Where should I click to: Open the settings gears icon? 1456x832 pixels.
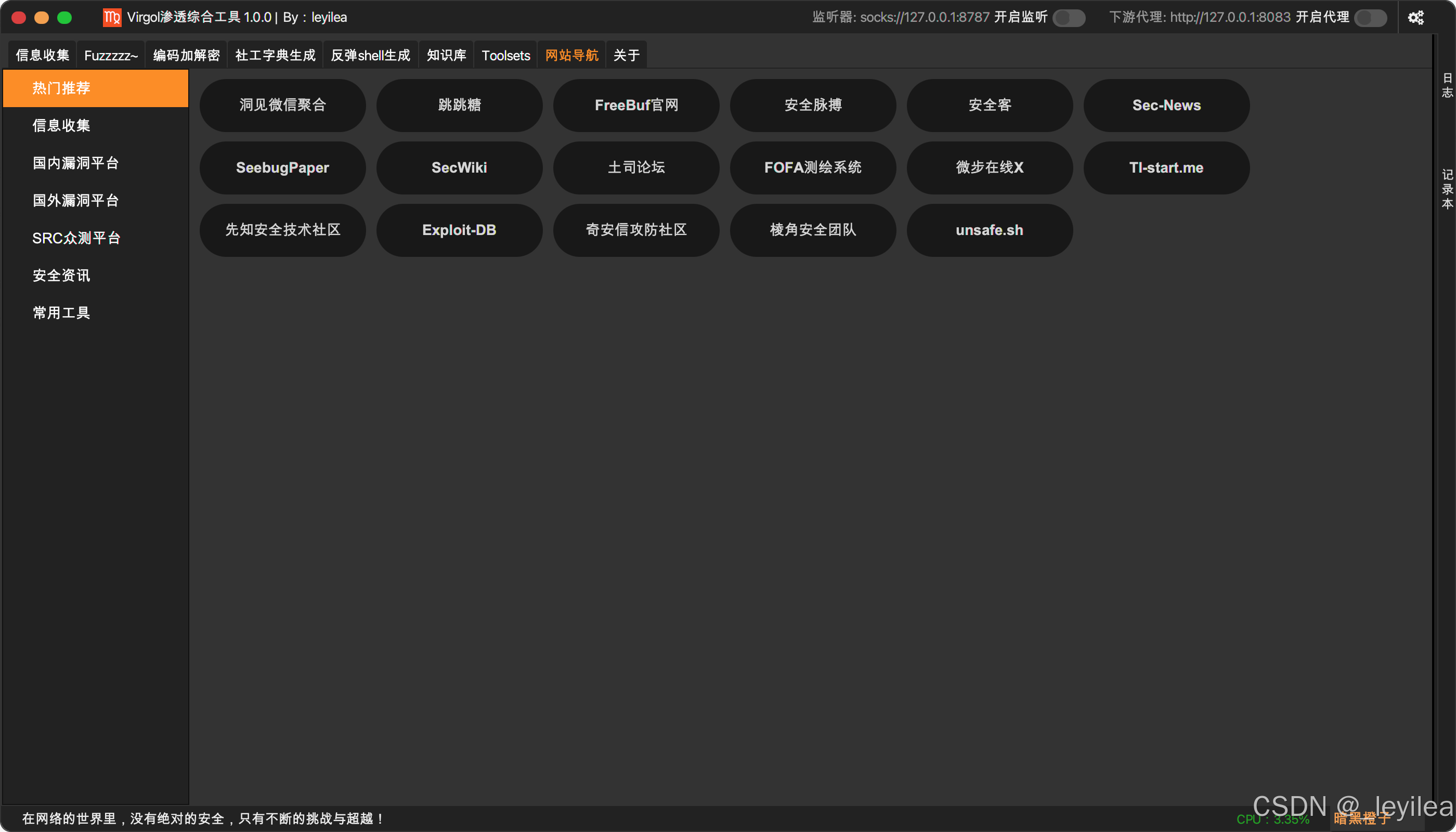[x=1415, y=18]
